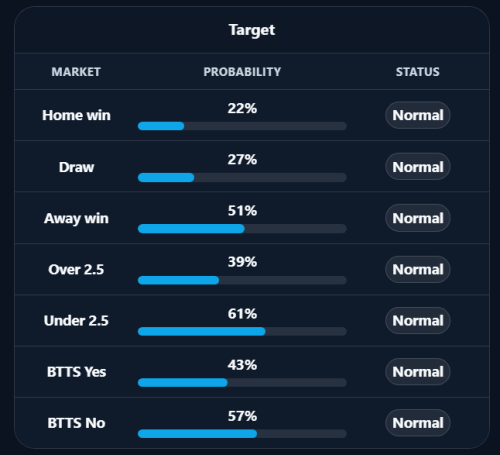Click the BTTS No Normal status badge

(x=418, y=423)
